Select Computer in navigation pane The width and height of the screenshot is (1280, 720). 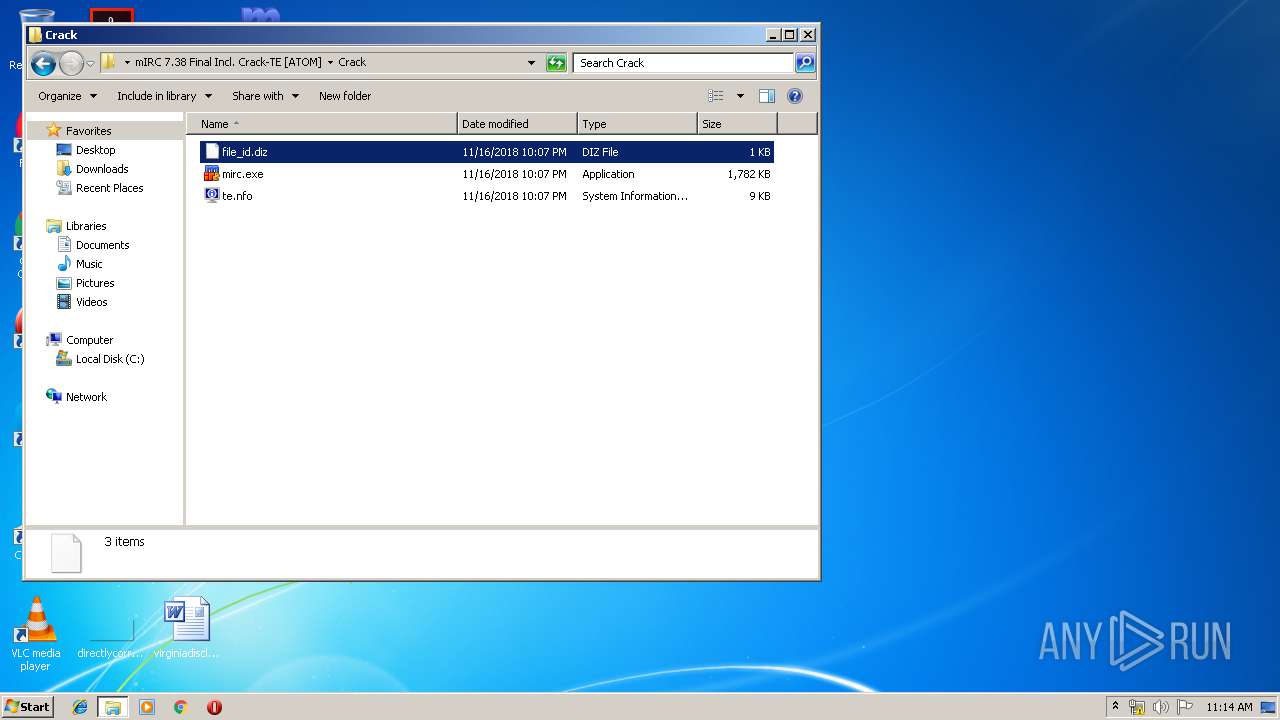89,340
